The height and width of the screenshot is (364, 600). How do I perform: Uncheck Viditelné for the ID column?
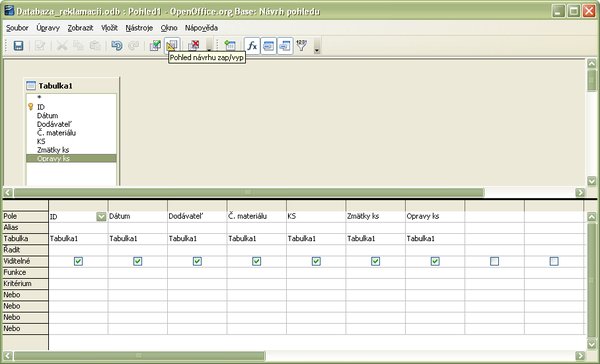78,261
